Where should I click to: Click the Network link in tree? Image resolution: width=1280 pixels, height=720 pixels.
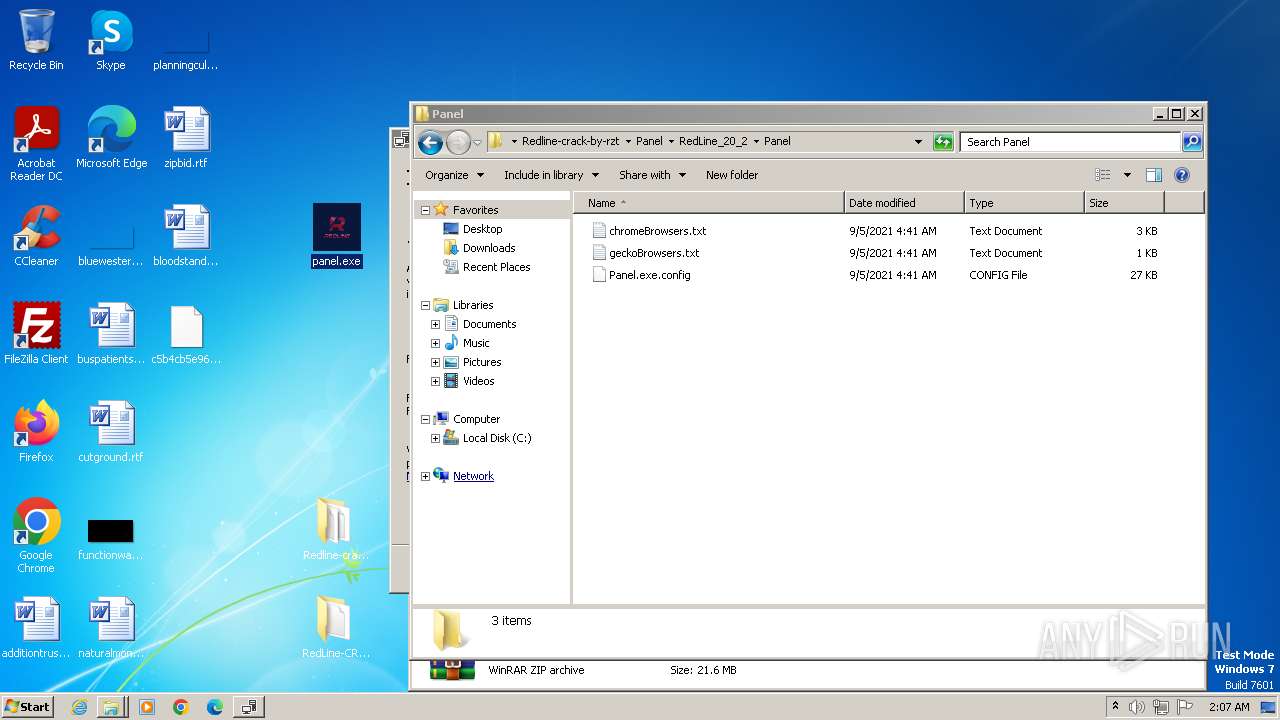coord(473,476)
